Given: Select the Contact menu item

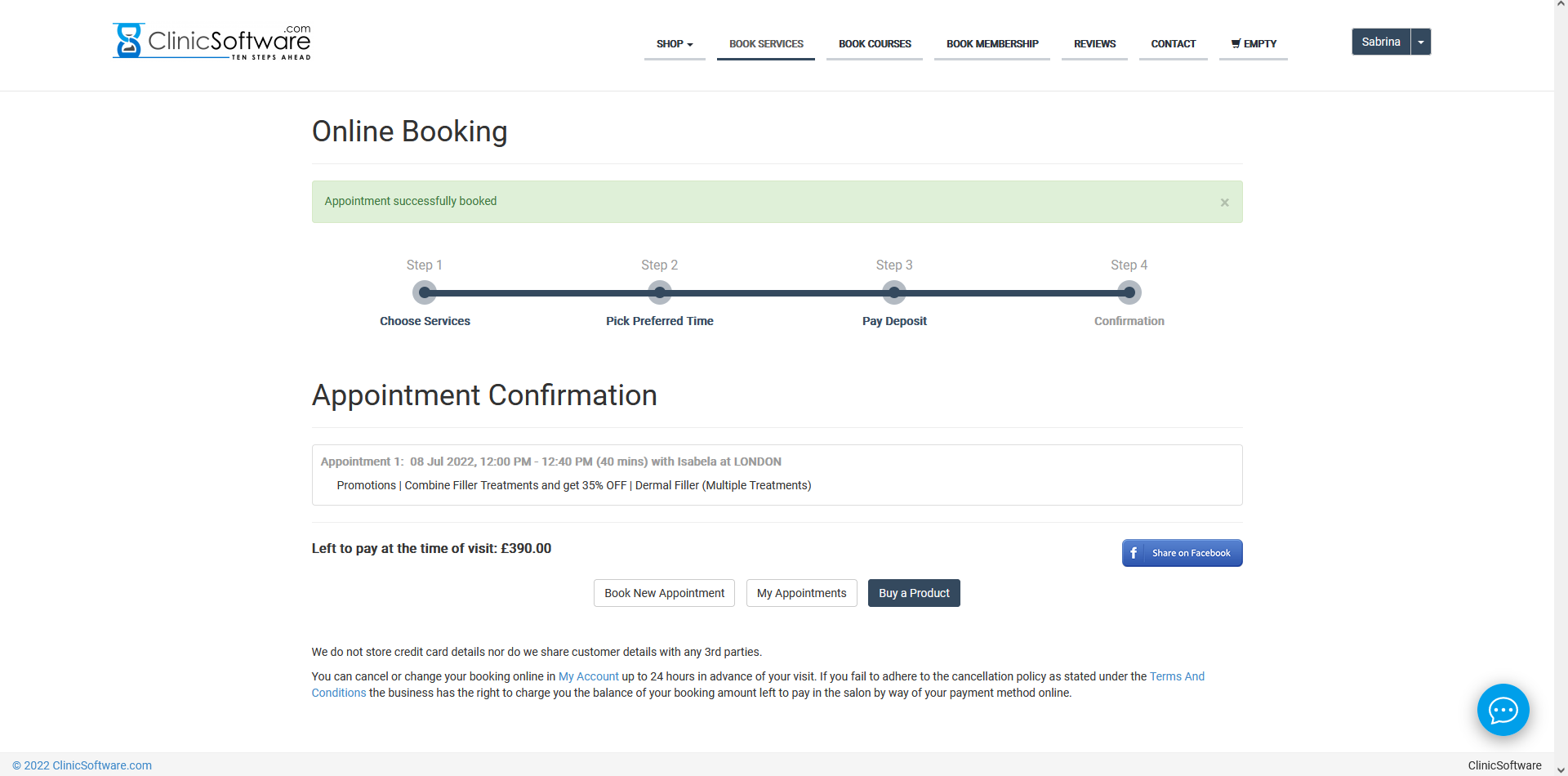Looking at the screenshot, I should (x=1173, y=44).
